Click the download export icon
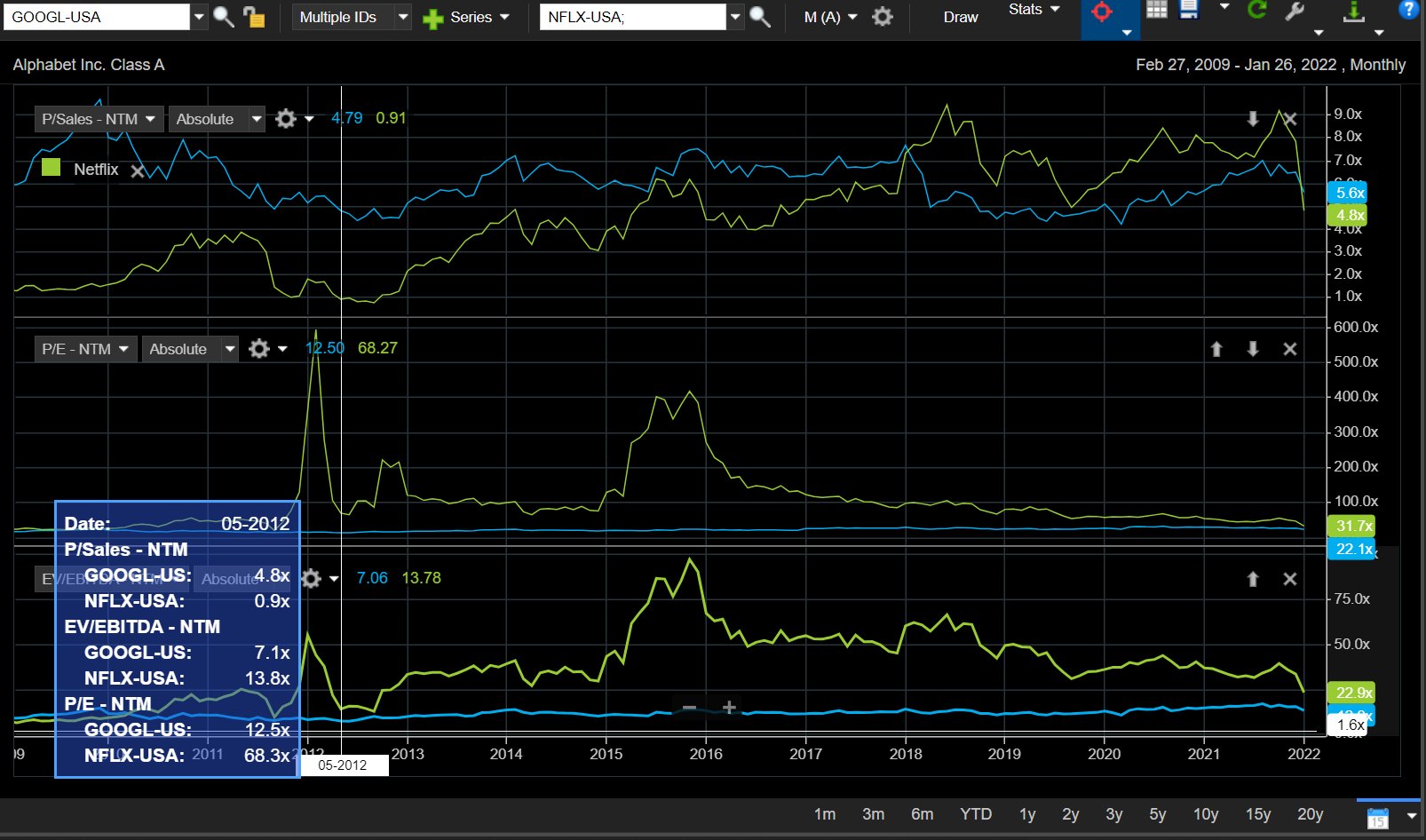The height and width of the screenshot is (840, 1426). point(1354,12)
